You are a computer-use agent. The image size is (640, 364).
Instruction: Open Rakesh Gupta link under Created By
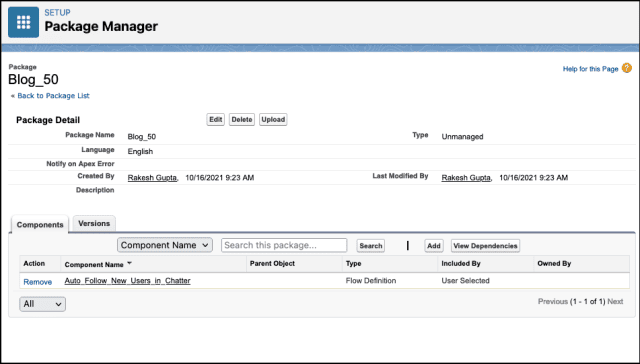(x=152, y=178)
